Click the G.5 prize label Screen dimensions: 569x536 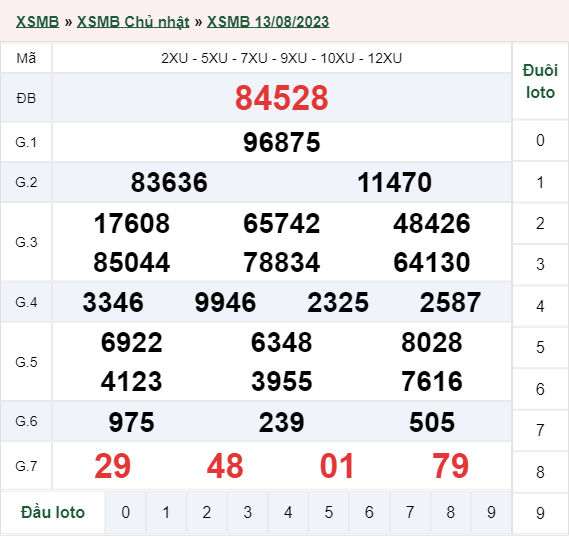click(26, 362)
